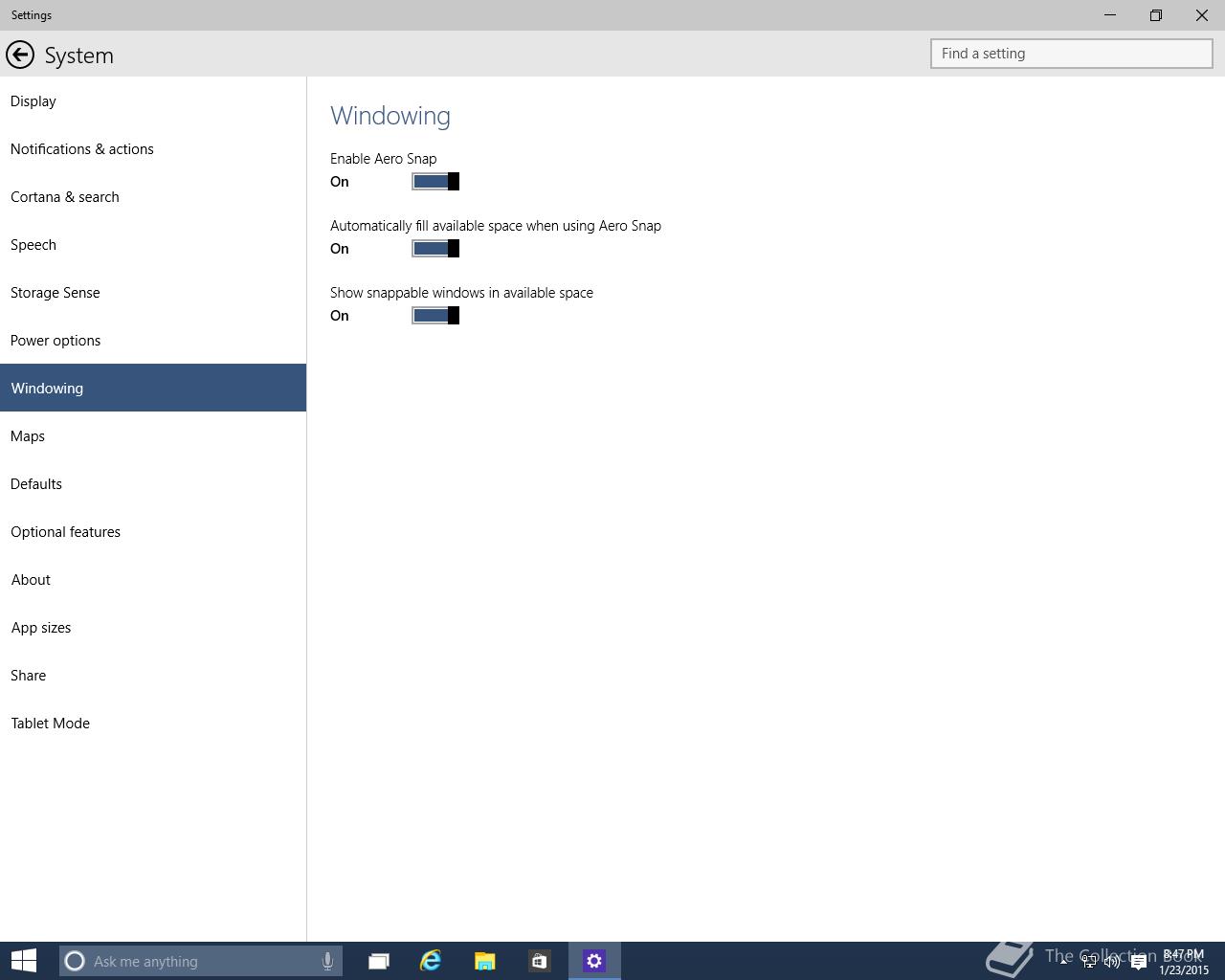
Task: Open the Display settings page
Action: [x=153, y=100]
